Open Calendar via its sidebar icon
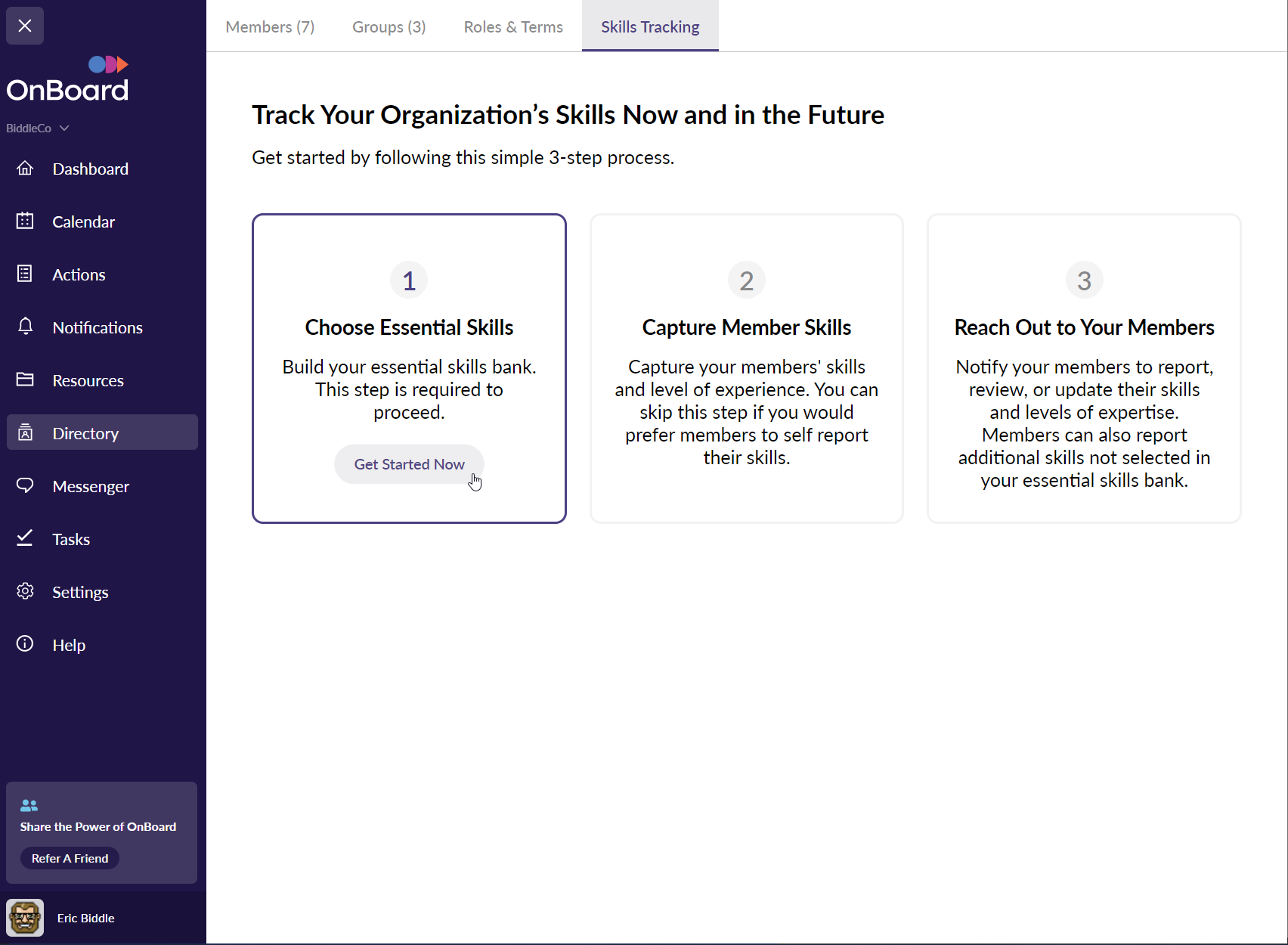This screenshot has width=1288, height=945. (x=25, y=221)
